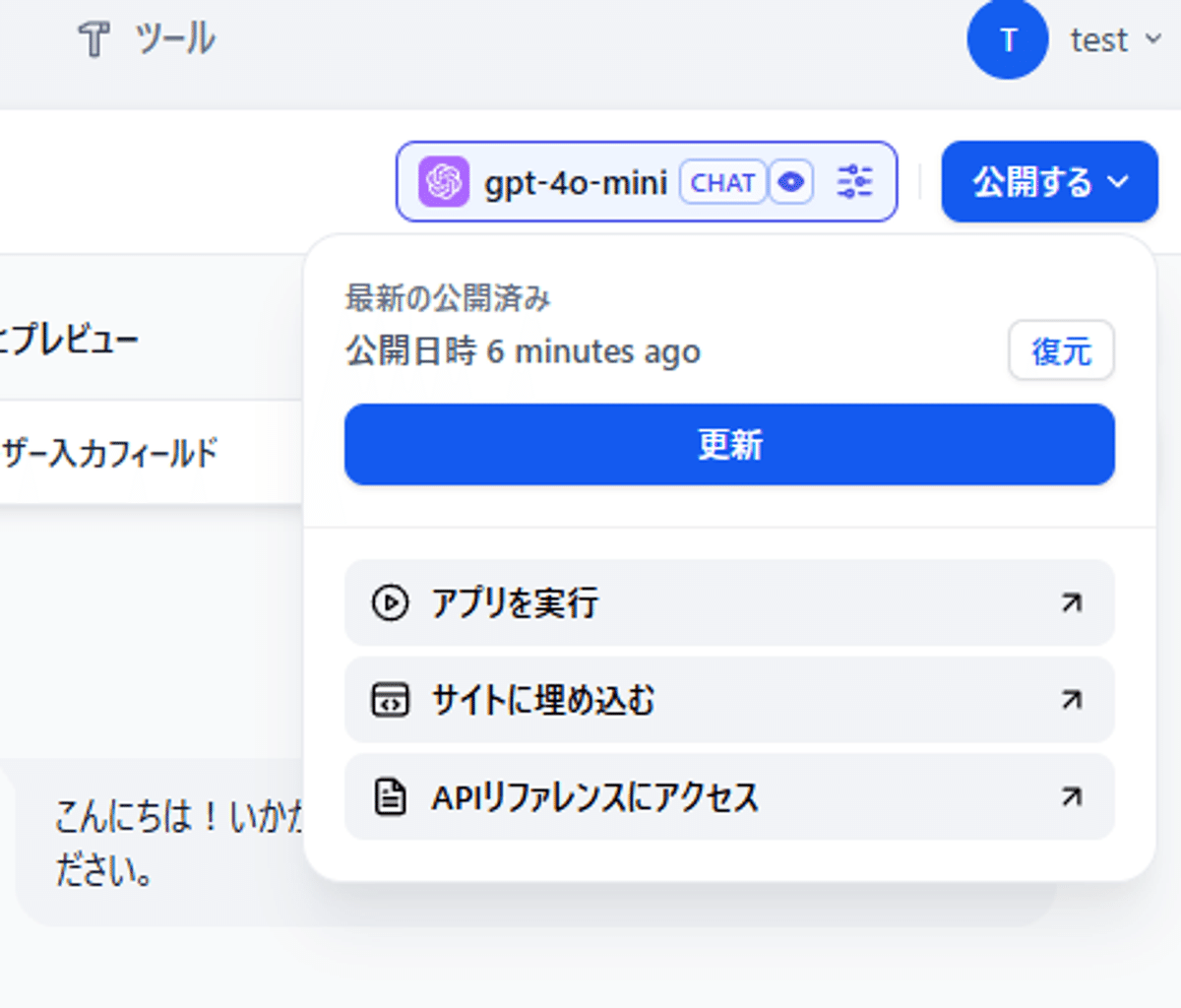Open the gpt-4o-mini model settings sliders icon
1181x1008 pixels.
(x=855, y=181)
